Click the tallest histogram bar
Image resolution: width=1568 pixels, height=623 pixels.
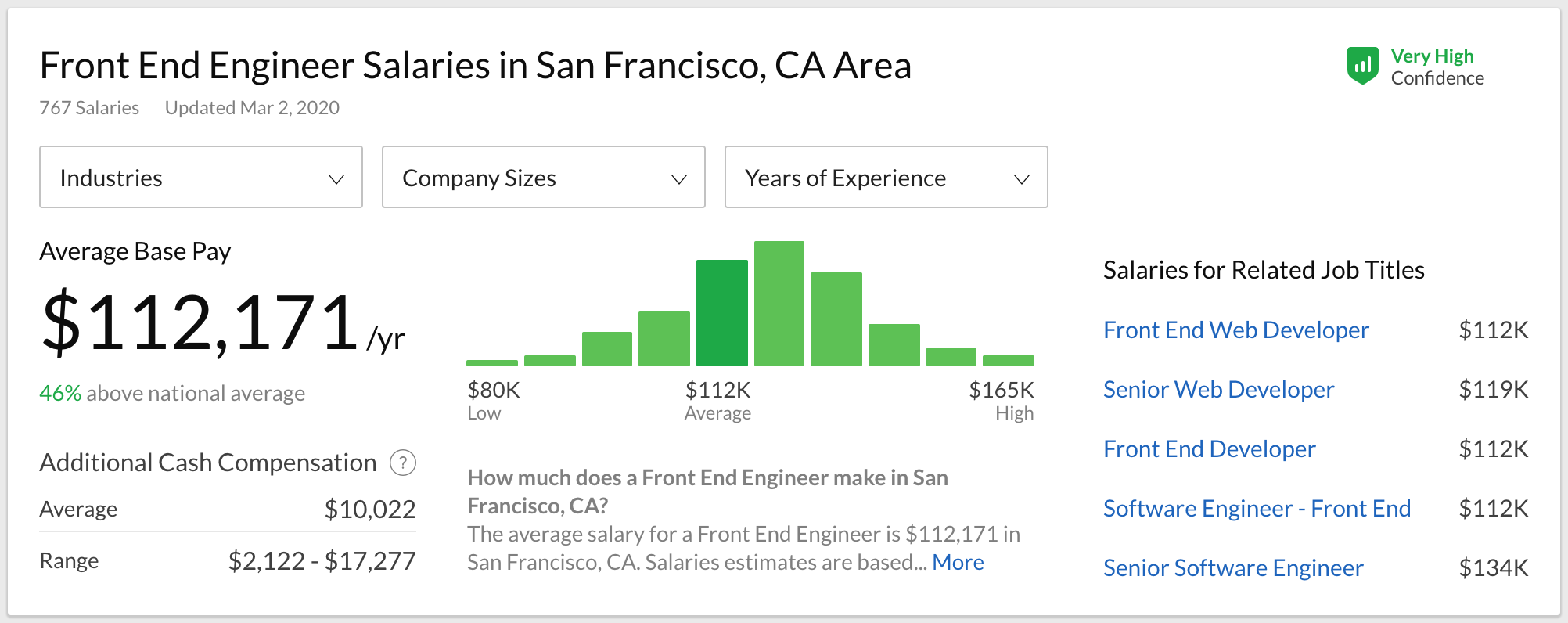pyautogui.click(x=779, y=304)
